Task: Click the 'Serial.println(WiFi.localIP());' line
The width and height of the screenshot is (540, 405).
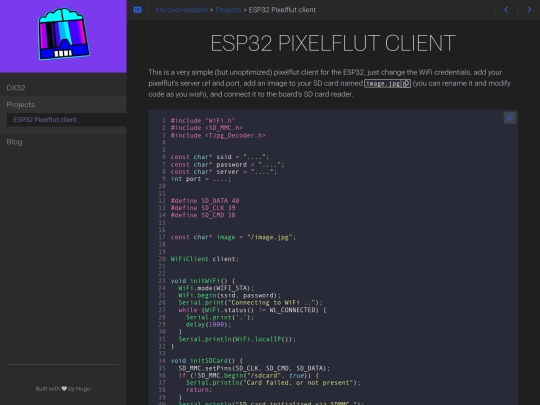Action: (x=237, y=339)
